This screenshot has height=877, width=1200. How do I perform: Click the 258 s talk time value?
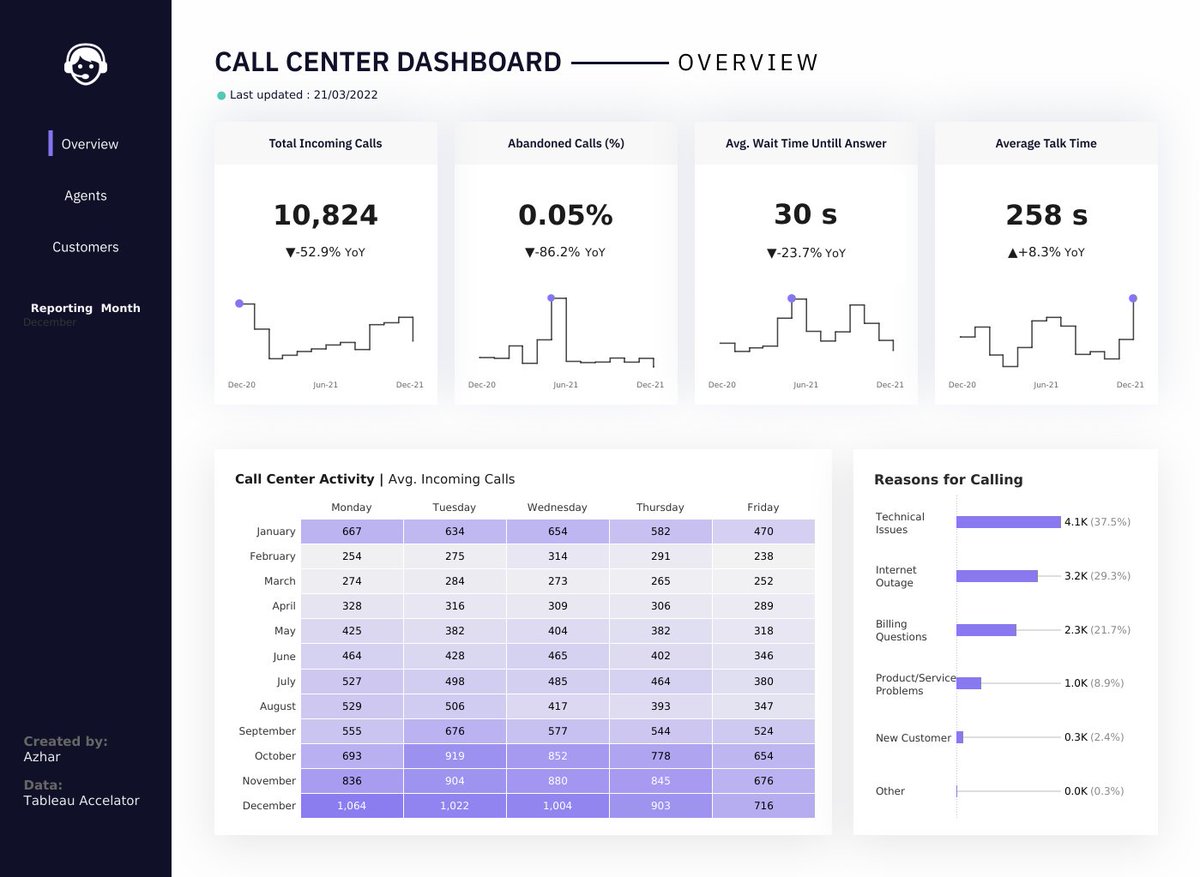click(1046, 215)
